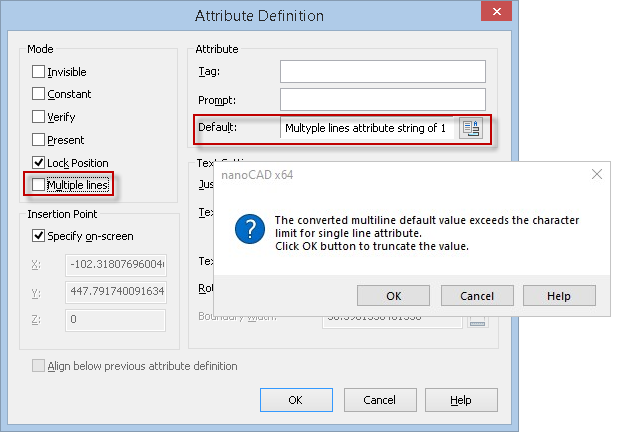
Task: Enable the Invisible mode checkbox
Action: 39,72
